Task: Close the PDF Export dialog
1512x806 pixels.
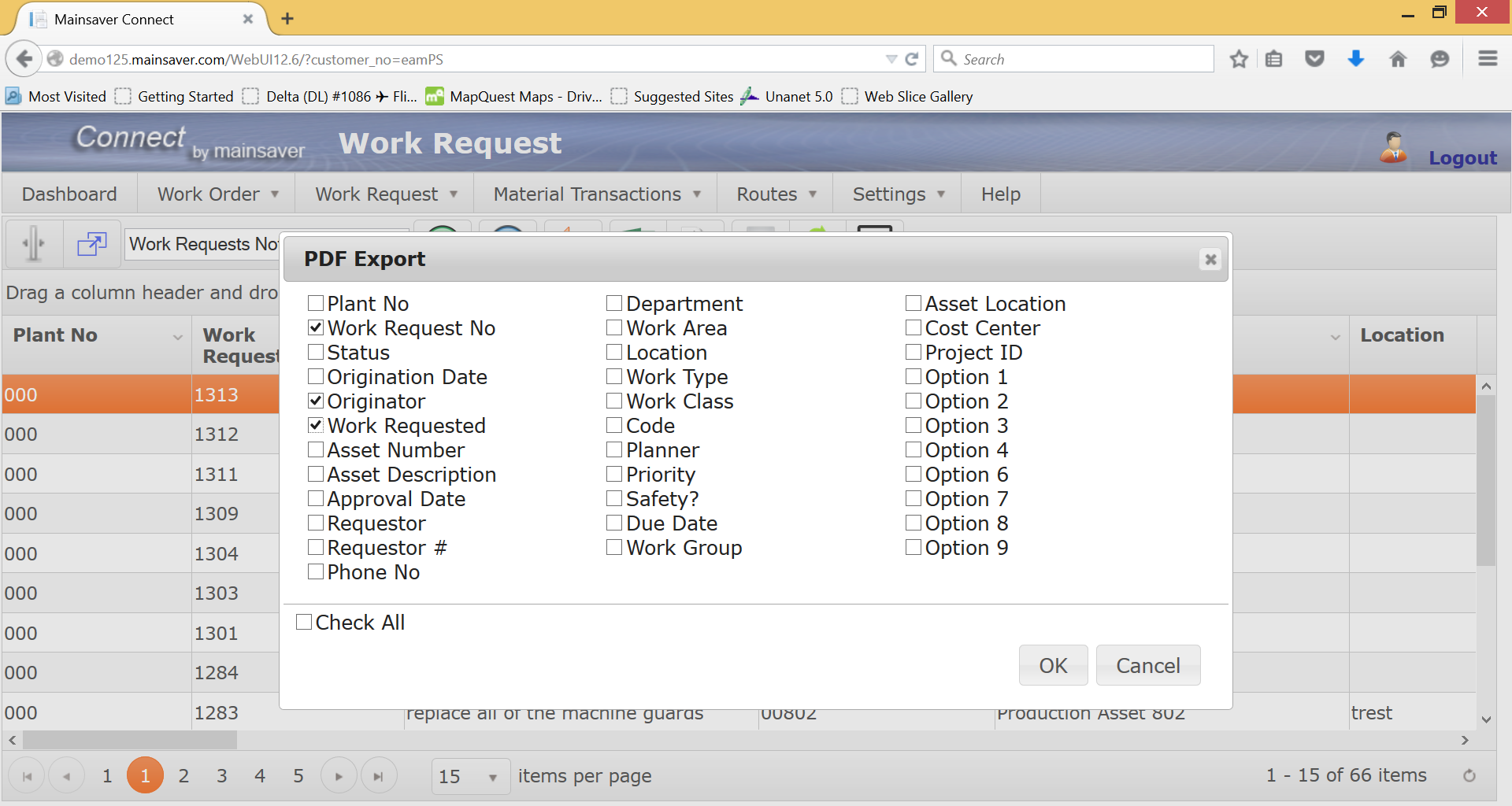Action: [x=1210, y=259]
